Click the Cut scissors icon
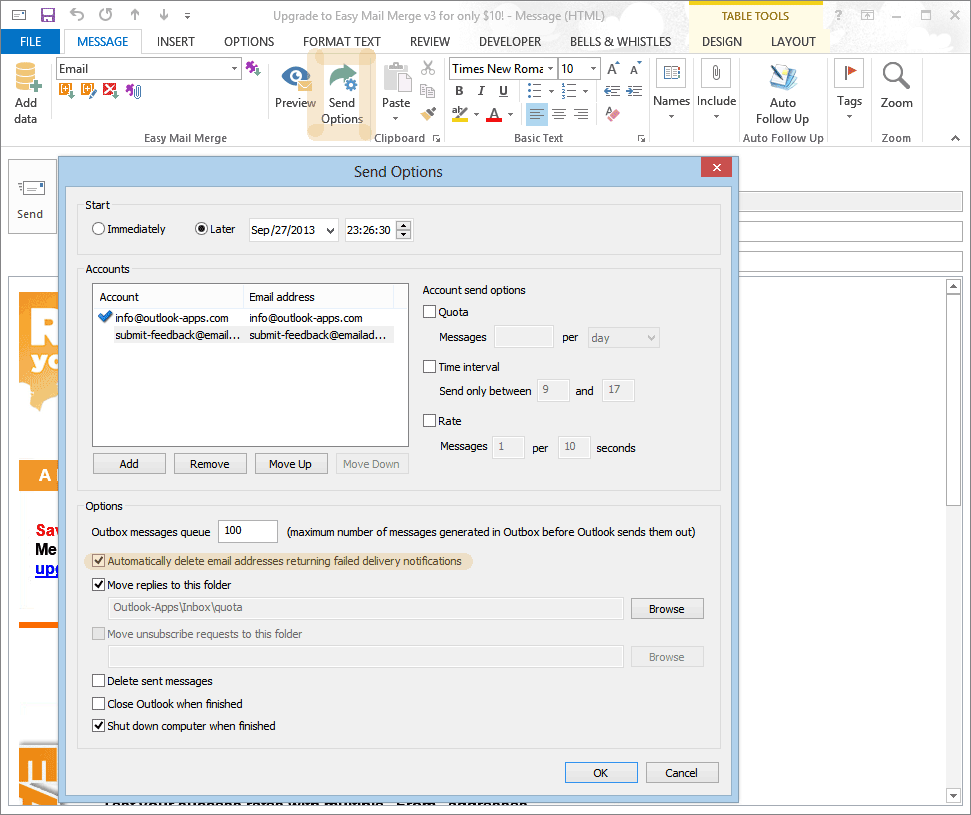971x815 pixels. tap(428, 68)
